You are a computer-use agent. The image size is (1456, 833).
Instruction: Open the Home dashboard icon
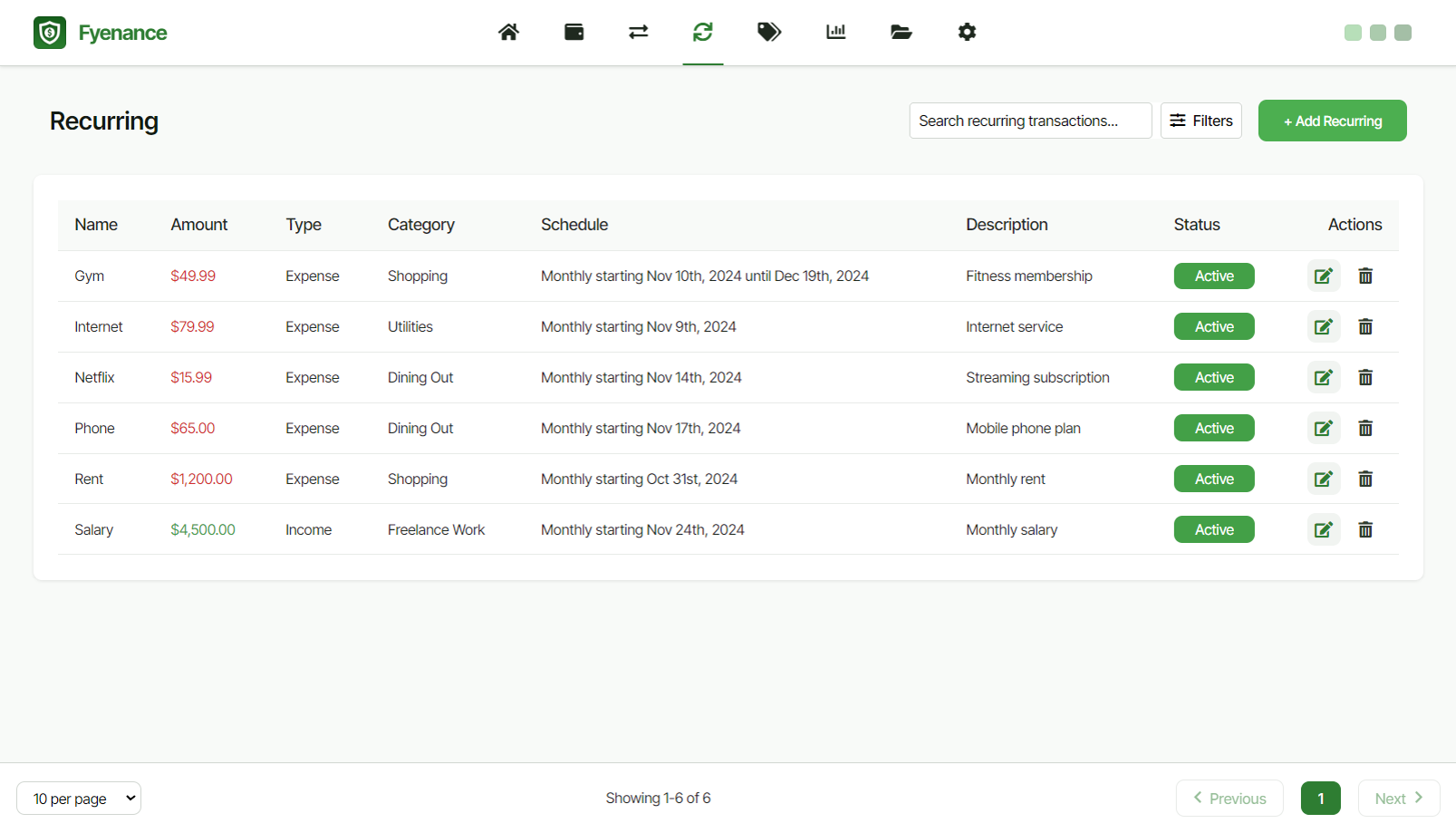(x=508, y=32)
